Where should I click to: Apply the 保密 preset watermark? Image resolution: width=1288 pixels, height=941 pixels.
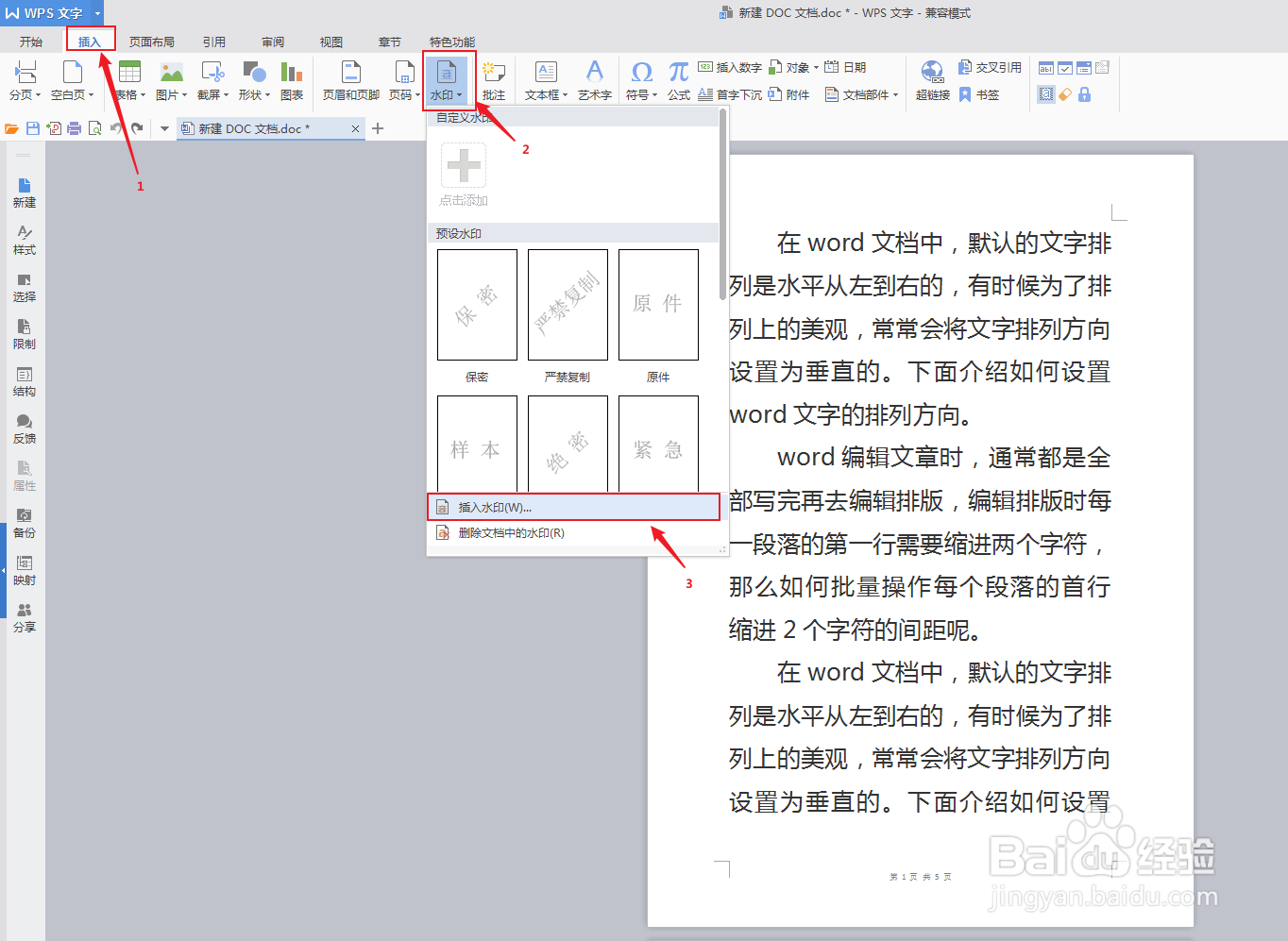(476, 304)
